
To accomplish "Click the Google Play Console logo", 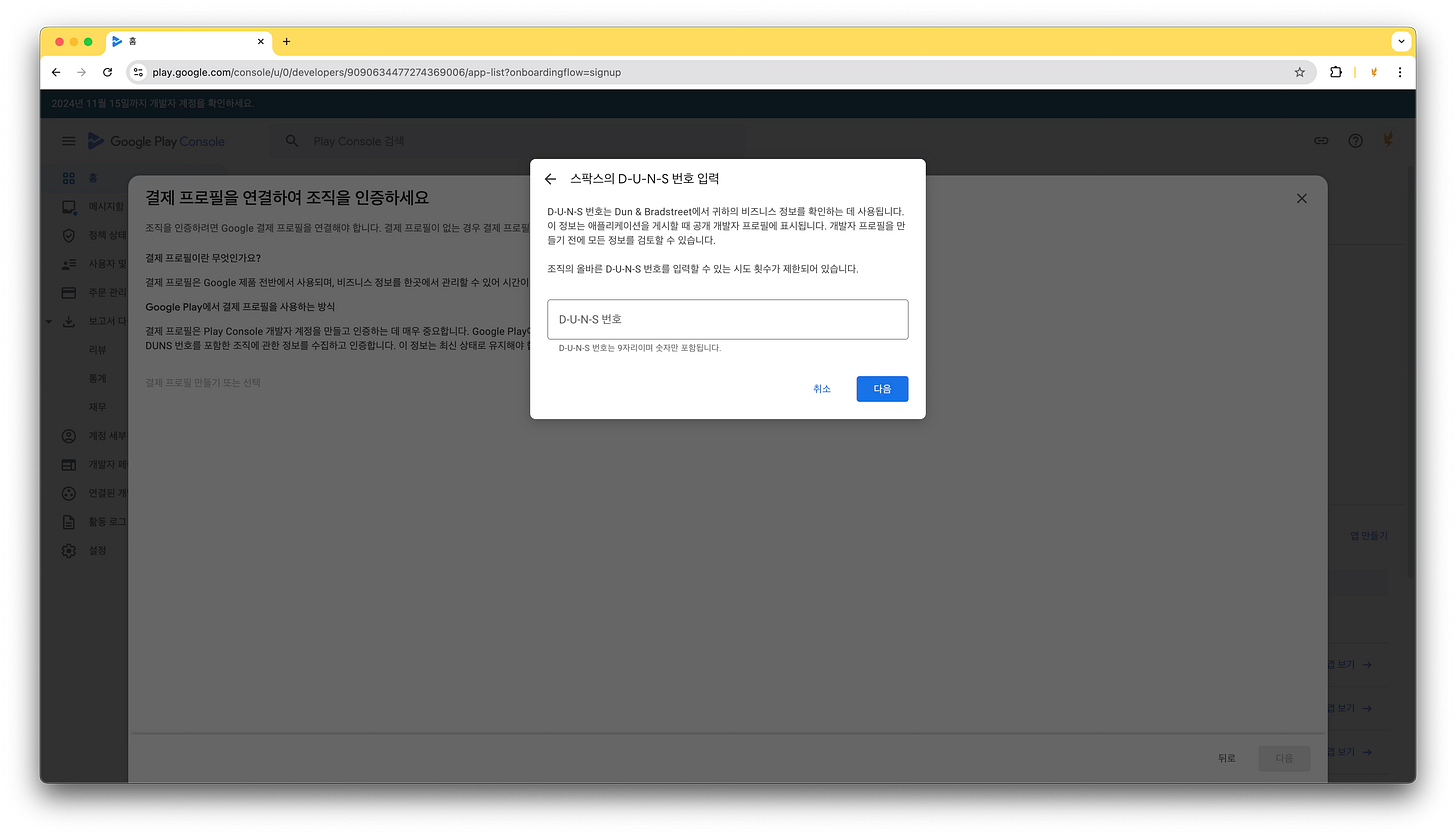I will point(157,141).
